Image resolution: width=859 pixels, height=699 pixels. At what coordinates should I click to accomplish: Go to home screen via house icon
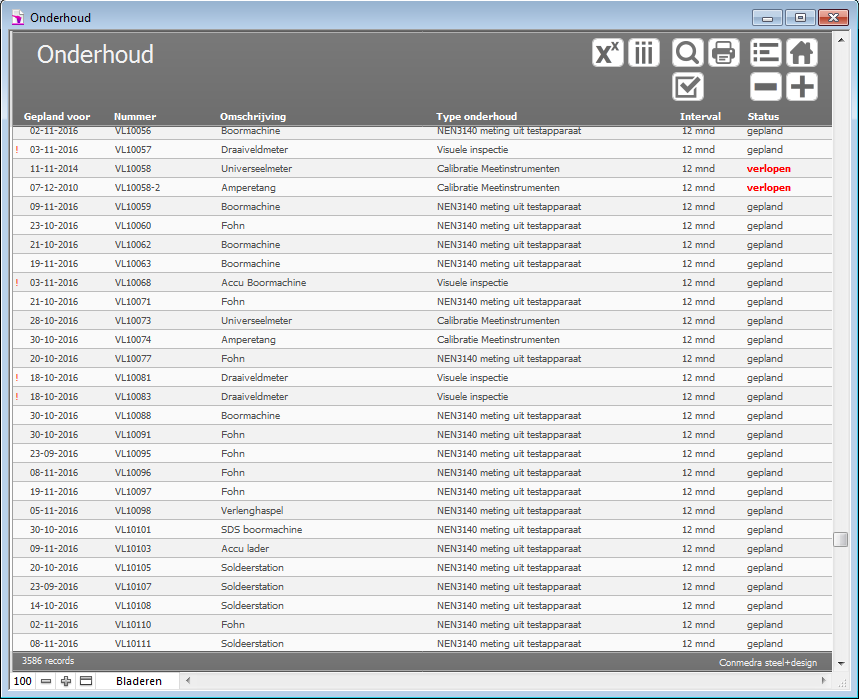802,53
